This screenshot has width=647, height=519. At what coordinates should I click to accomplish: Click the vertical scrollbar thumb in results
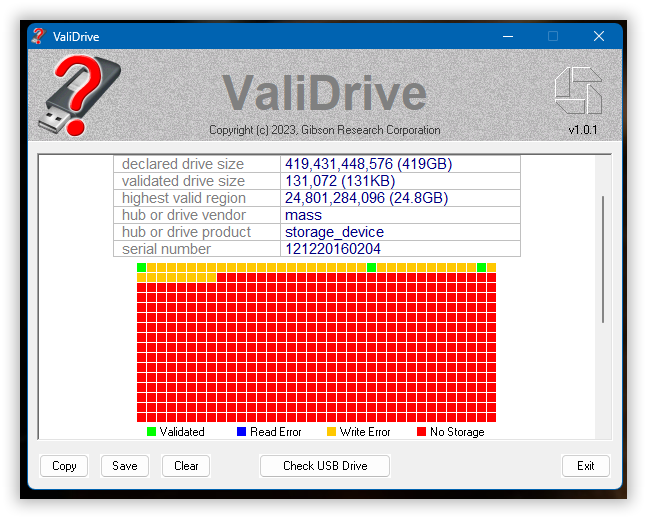(603, 259)
